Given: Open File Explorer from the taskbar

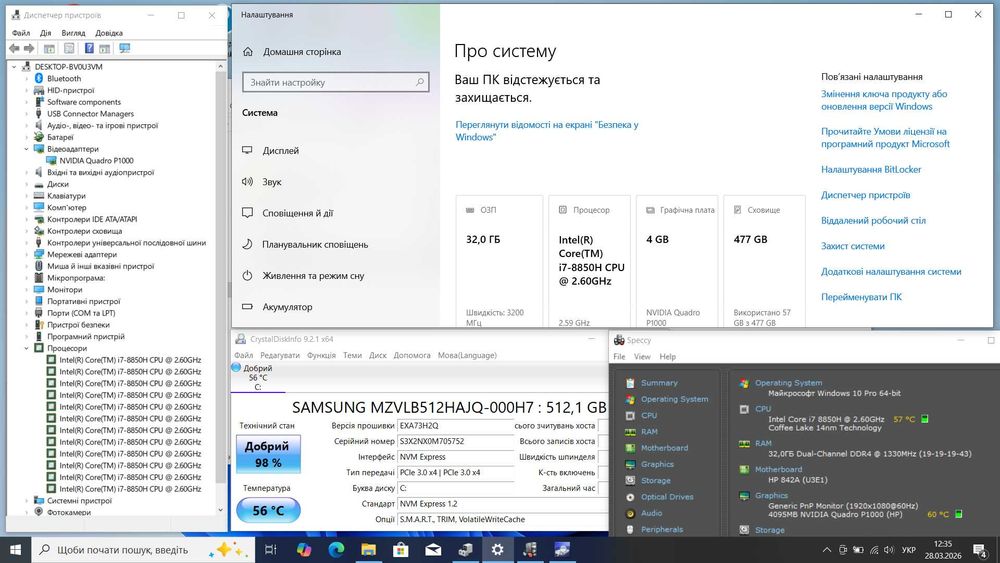Looking at the screenshot, I should pos(369,549).
